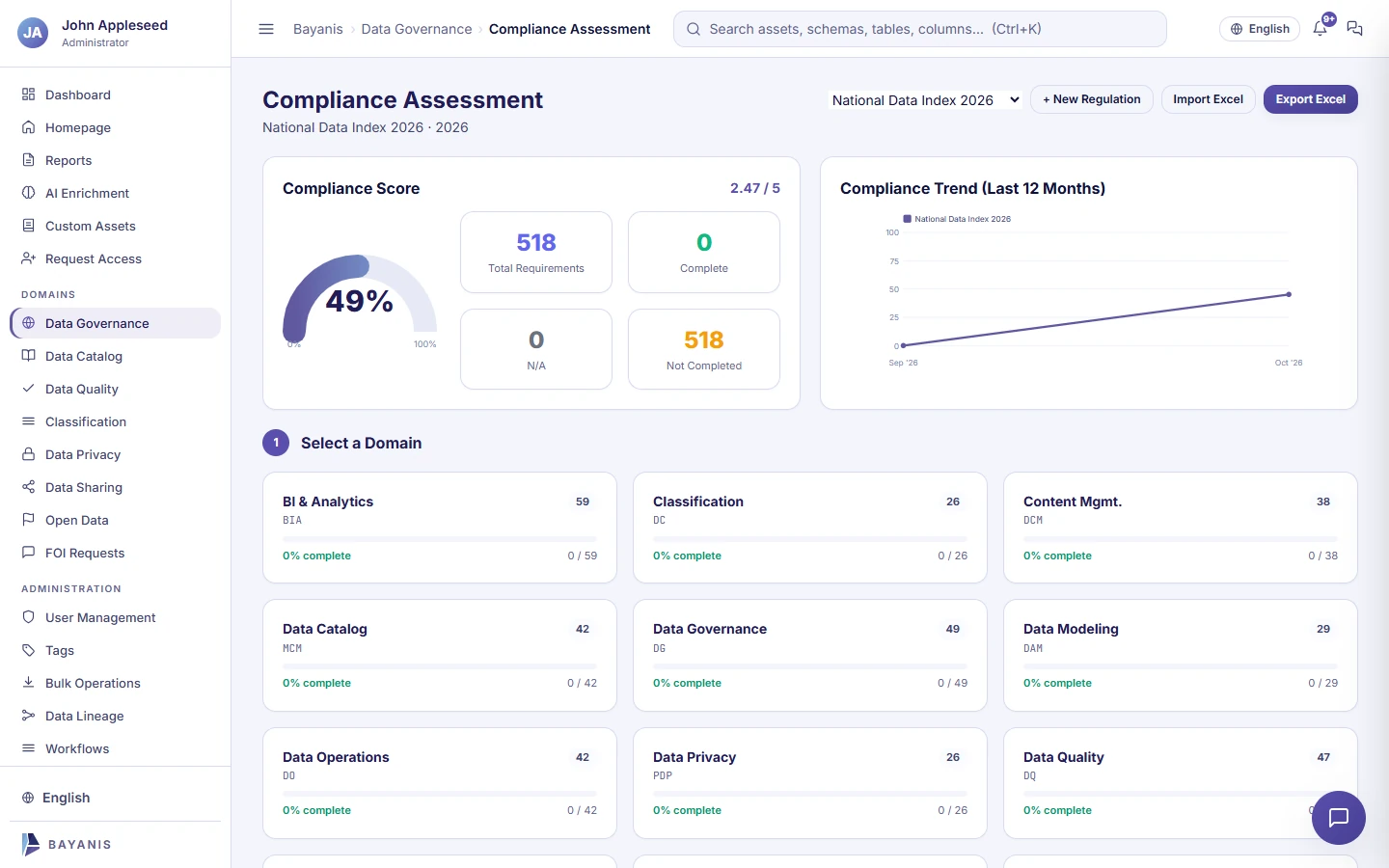
Task: Click the Data Lineage flow icon
Action: tap(29, 716)
